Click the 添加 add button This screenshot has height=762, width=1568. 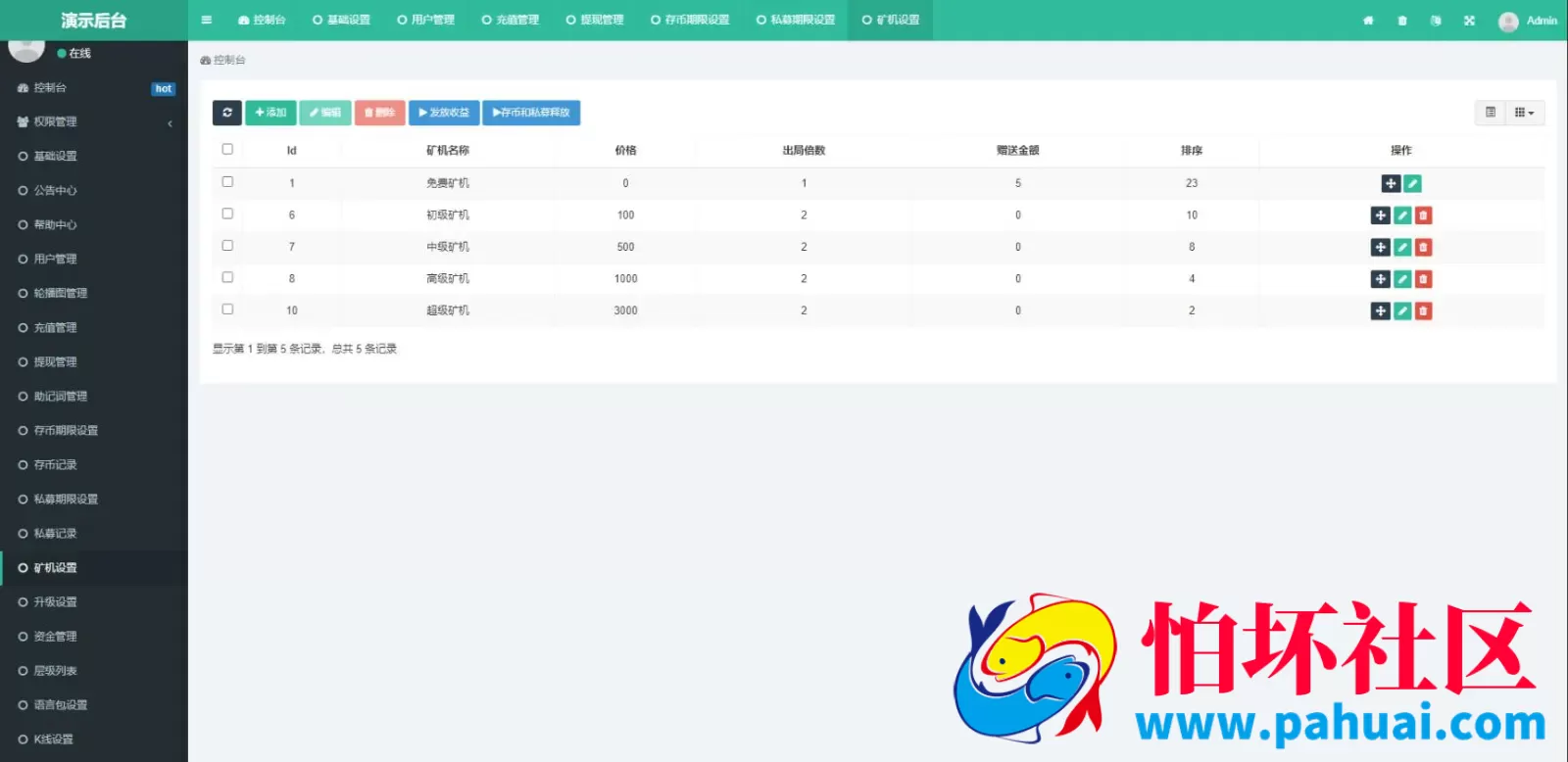270,113
